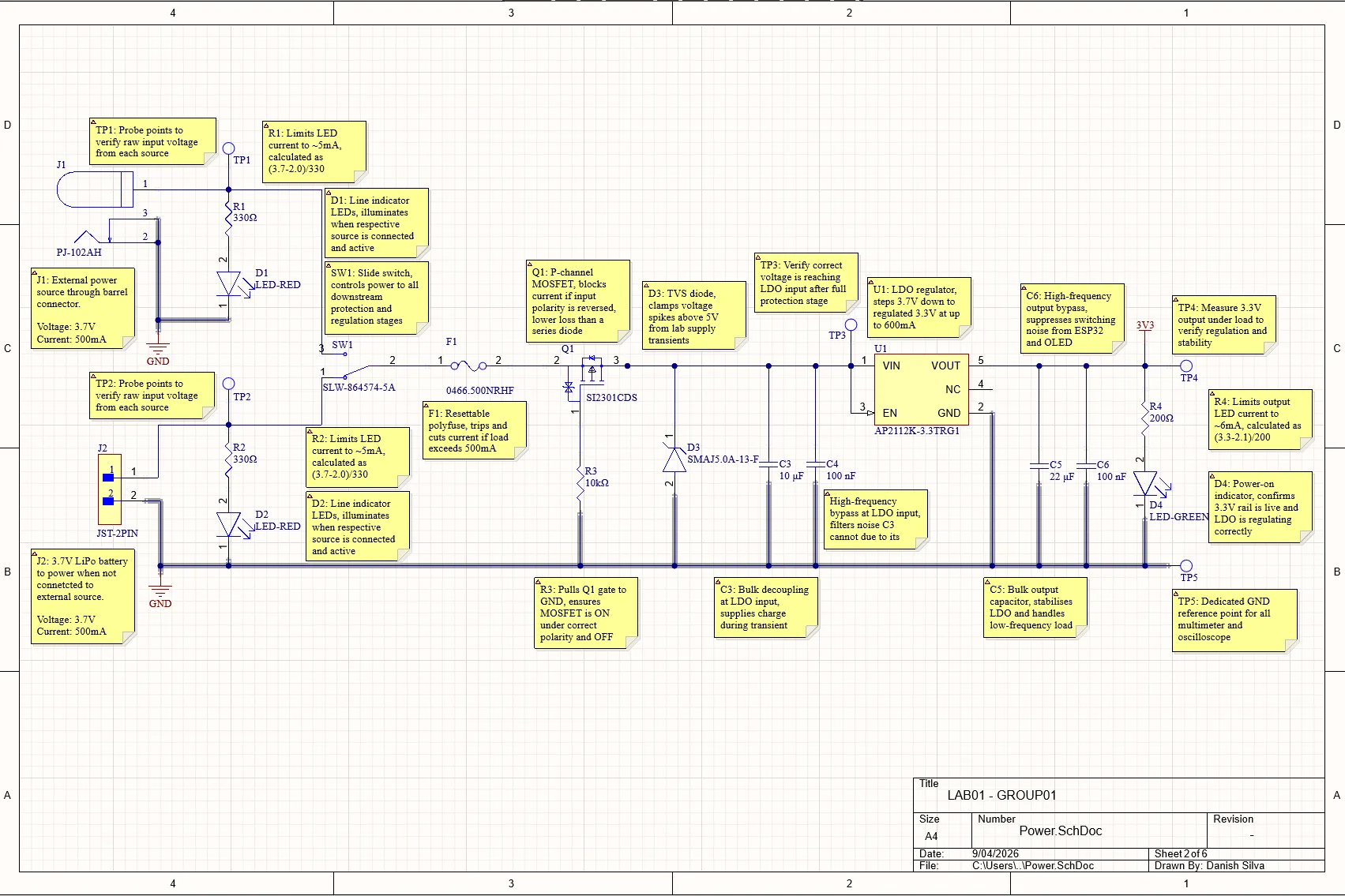Select the J1 barrel jack connector symbol
This screenshot has width=1345, height=896.
(x=95, y=189)
